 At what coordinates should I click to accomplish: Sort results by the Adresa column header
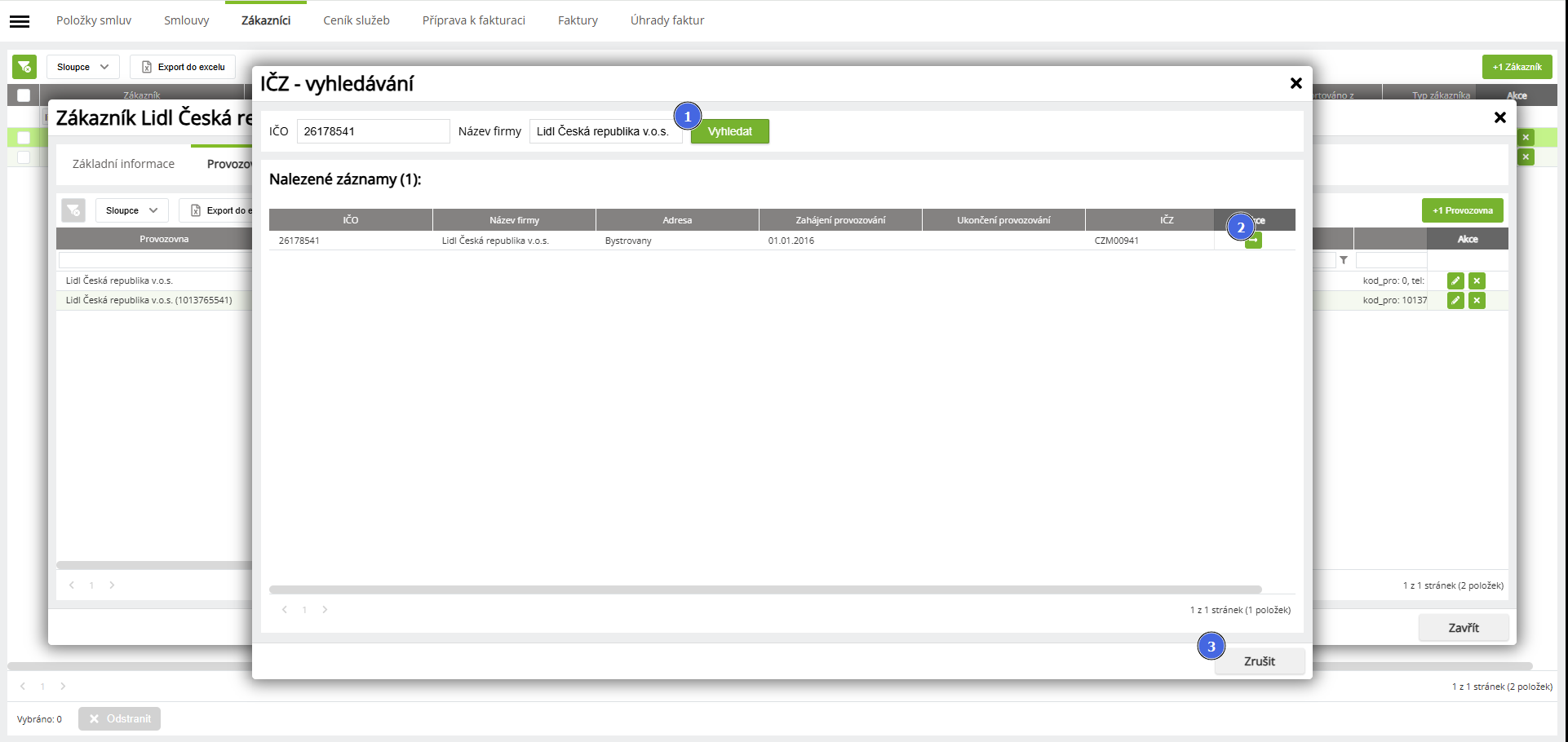[x=677, y=220]
